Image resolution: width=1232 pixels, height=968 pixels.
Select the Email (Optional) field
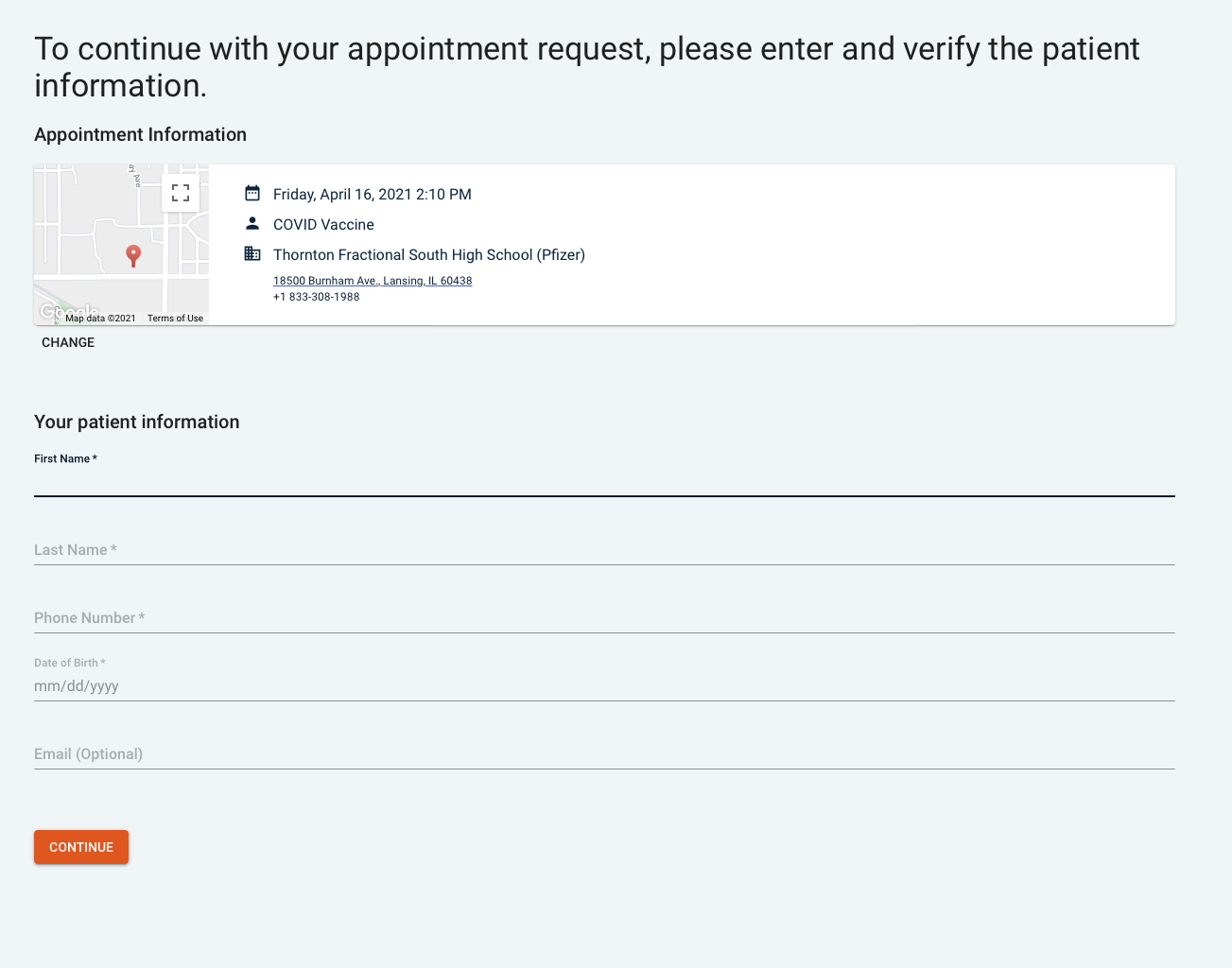pos(604,754)
